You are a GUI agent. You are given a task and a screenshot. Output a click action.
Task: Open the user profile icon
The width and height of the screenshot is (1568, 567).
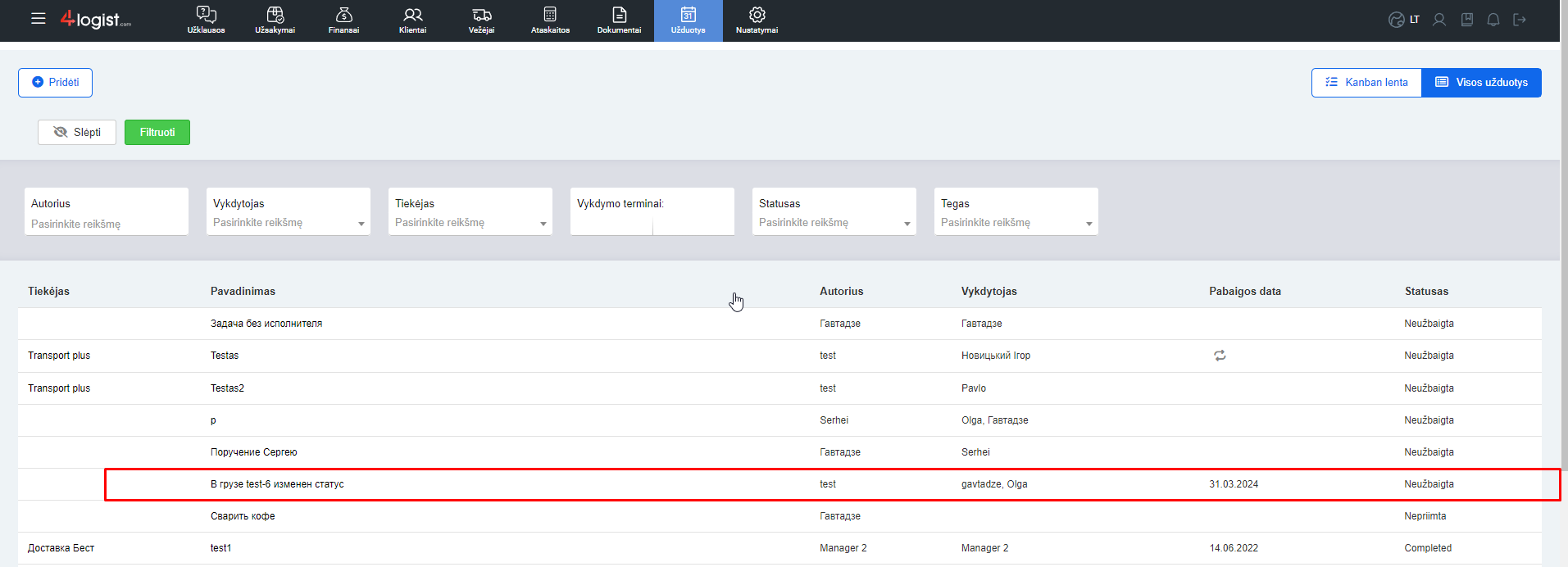point(1439,20)
